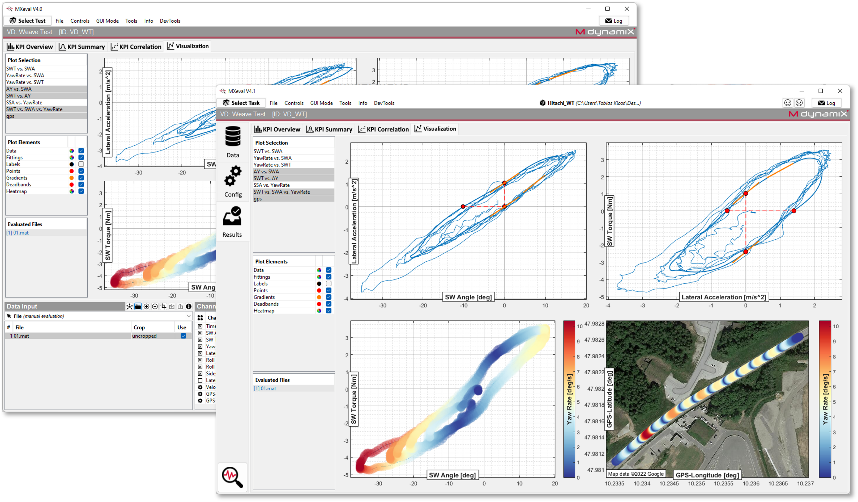Toggle Use checkbox for 01.mat in back window
858x502 pixels.
point(183,336)
